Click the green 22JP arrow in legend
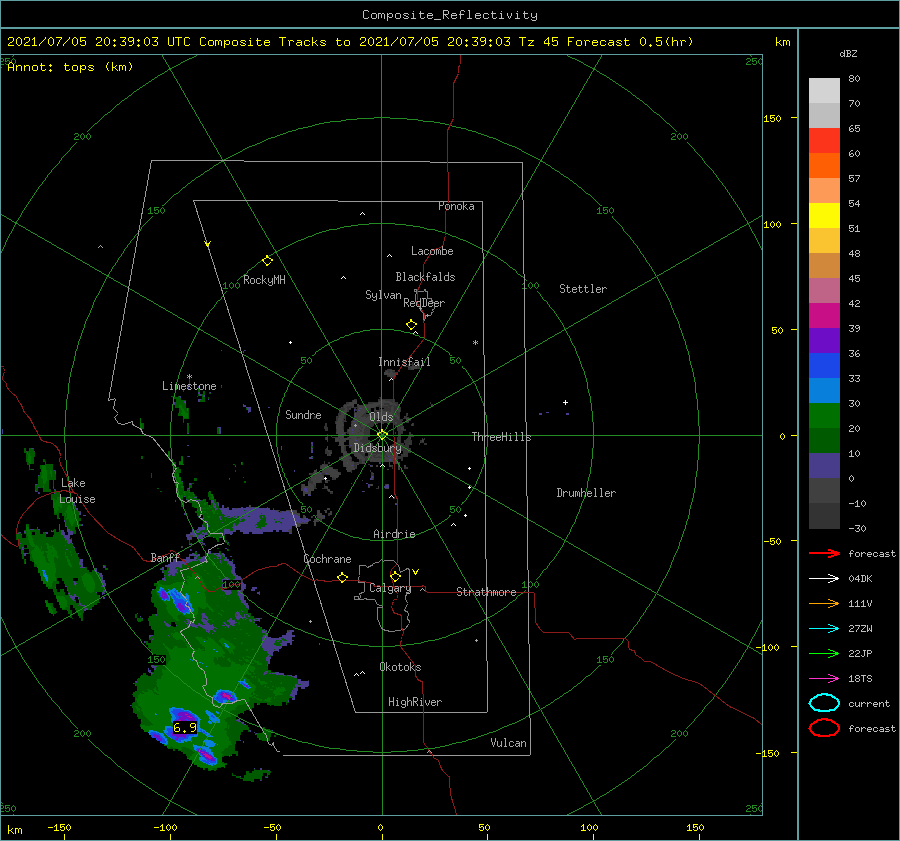 coord(824,653)
